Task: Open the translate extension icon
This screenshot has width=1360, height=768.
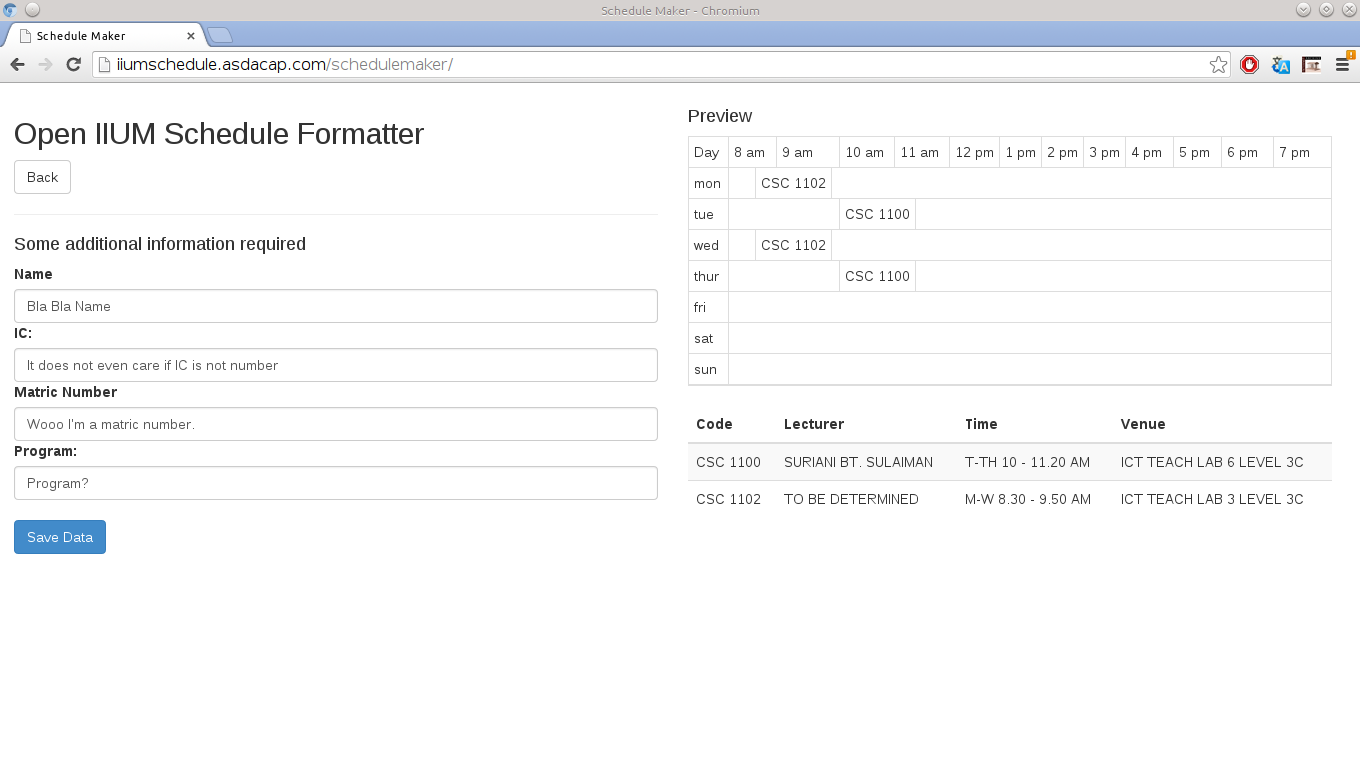Action: (x=1280, y=65)
